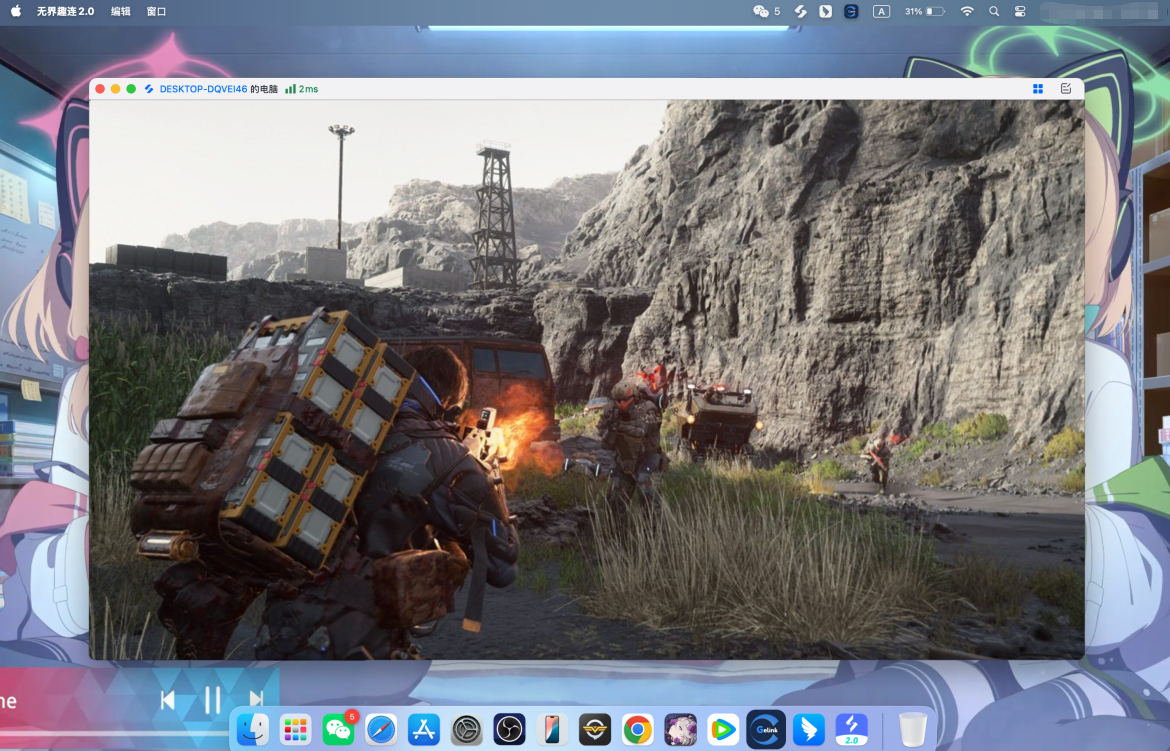Click the remote desktop game video area
The width and height of the screenshot is (1170, 751).
[x=586, y=379]
